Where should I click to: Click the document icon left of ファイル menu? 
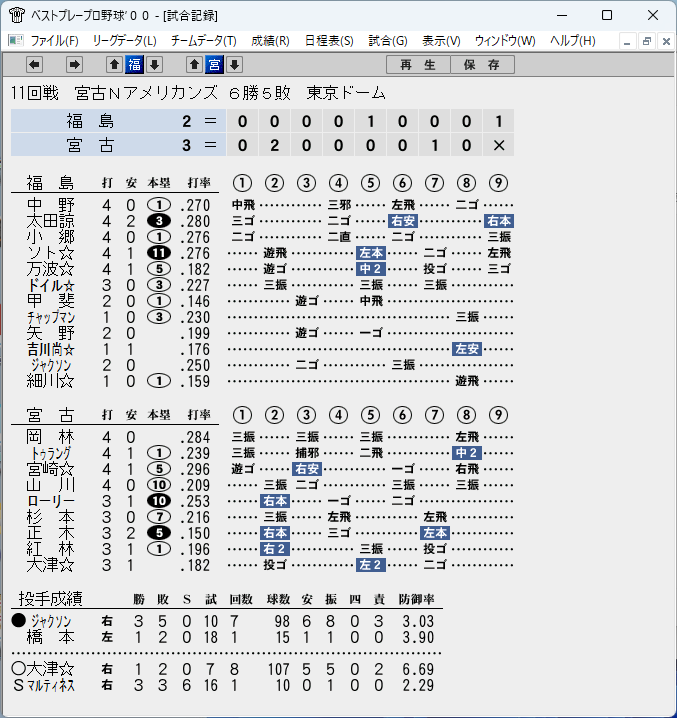coord(16,41)
